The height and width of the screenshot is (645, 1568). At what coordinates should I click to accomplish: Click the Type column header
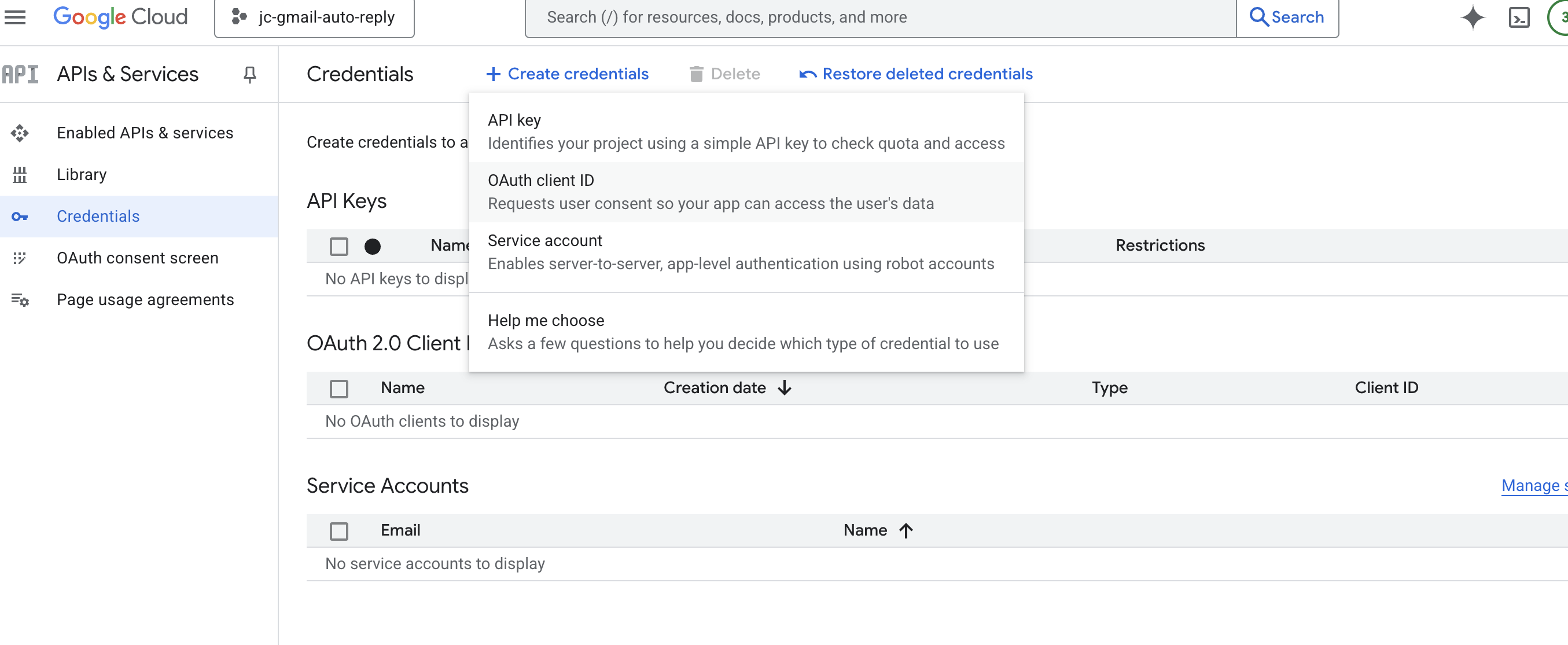pos(1109,387)
